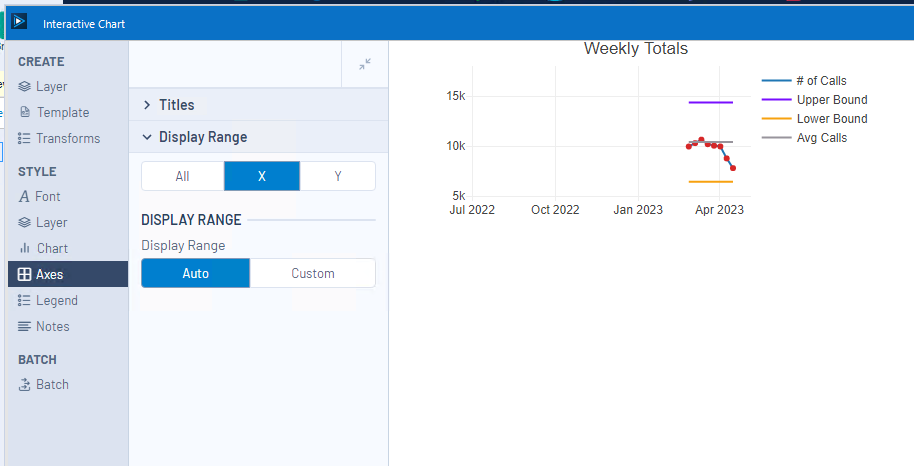Image resolution: width=914 pixels, height=466 pixels.
Task: Click the 'Jan 2023' x-axis label
Action: pyautogui.click(x=638, y=210)
